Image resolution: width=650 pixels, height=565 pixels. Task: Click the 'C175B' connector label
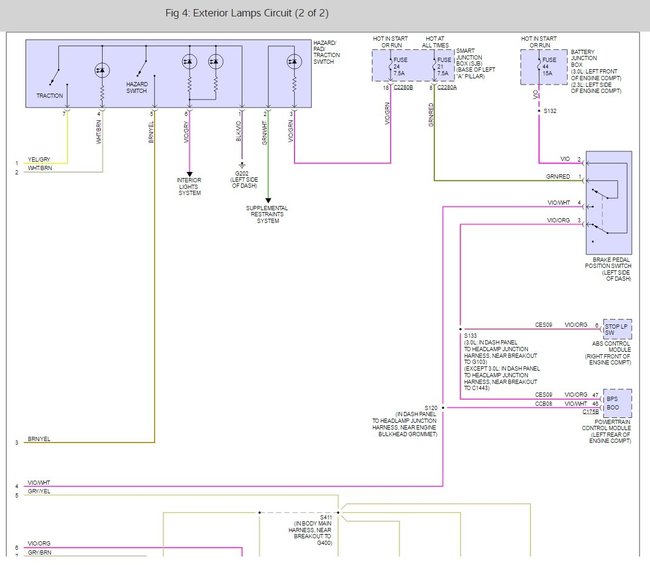tap(591, 412)
